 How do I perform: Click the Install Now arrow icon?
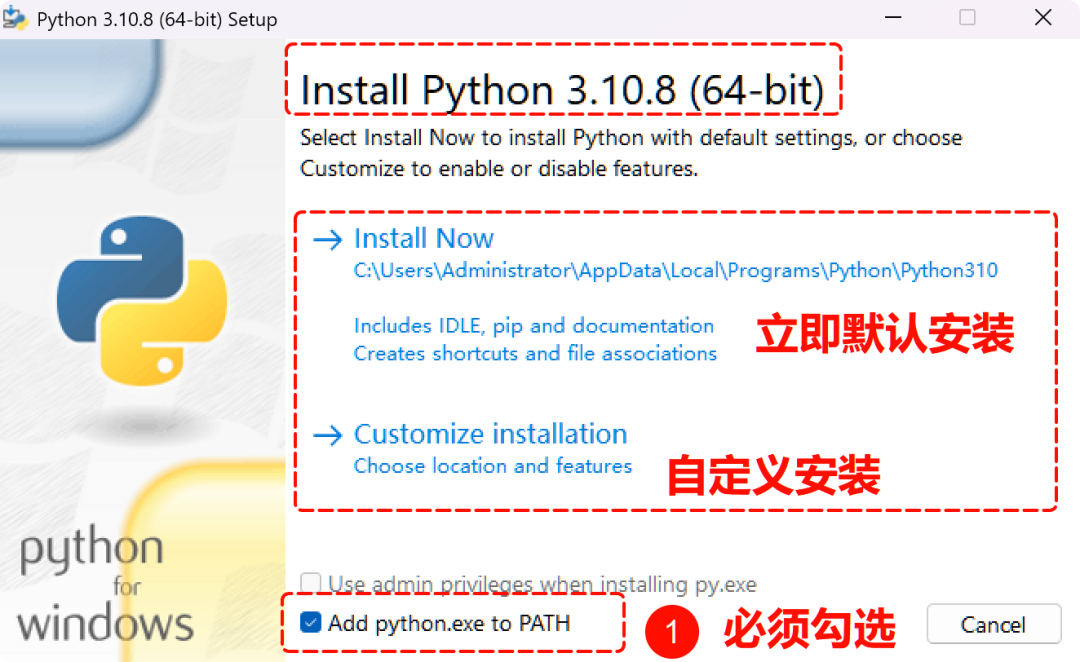328,240
